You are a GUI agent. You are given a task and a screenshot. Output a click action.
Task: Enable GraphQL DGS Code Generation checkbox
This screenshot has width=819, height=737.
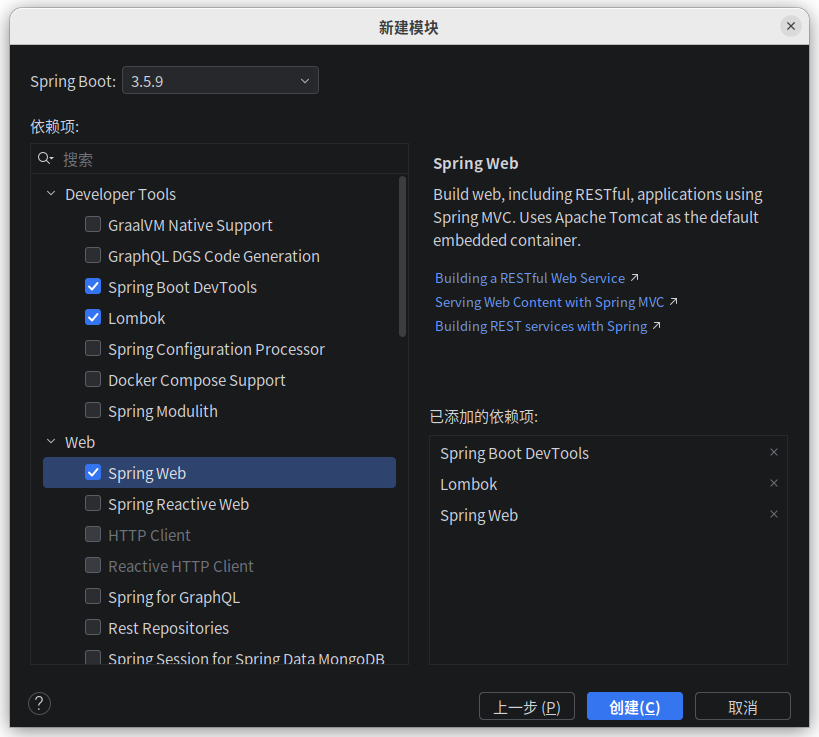[93, 255]
